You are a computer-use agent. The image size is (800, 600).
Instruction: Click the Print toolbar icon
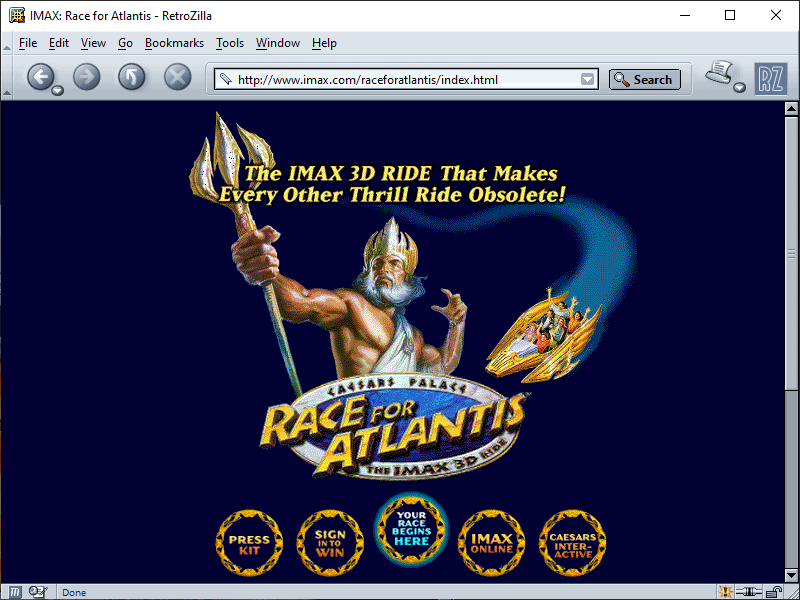[x=719, y=74]
